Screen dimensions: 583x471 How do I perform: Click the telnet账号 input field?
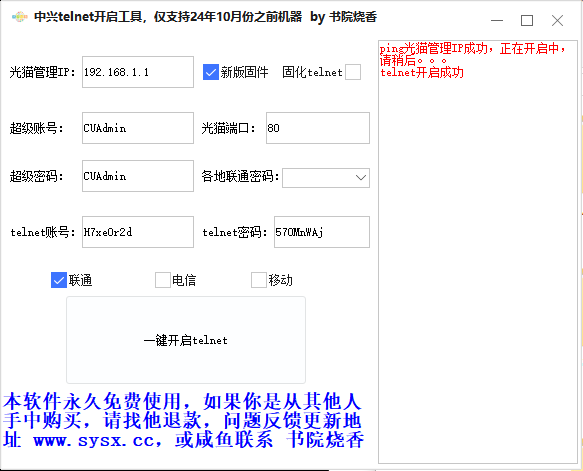pos(138,232)
